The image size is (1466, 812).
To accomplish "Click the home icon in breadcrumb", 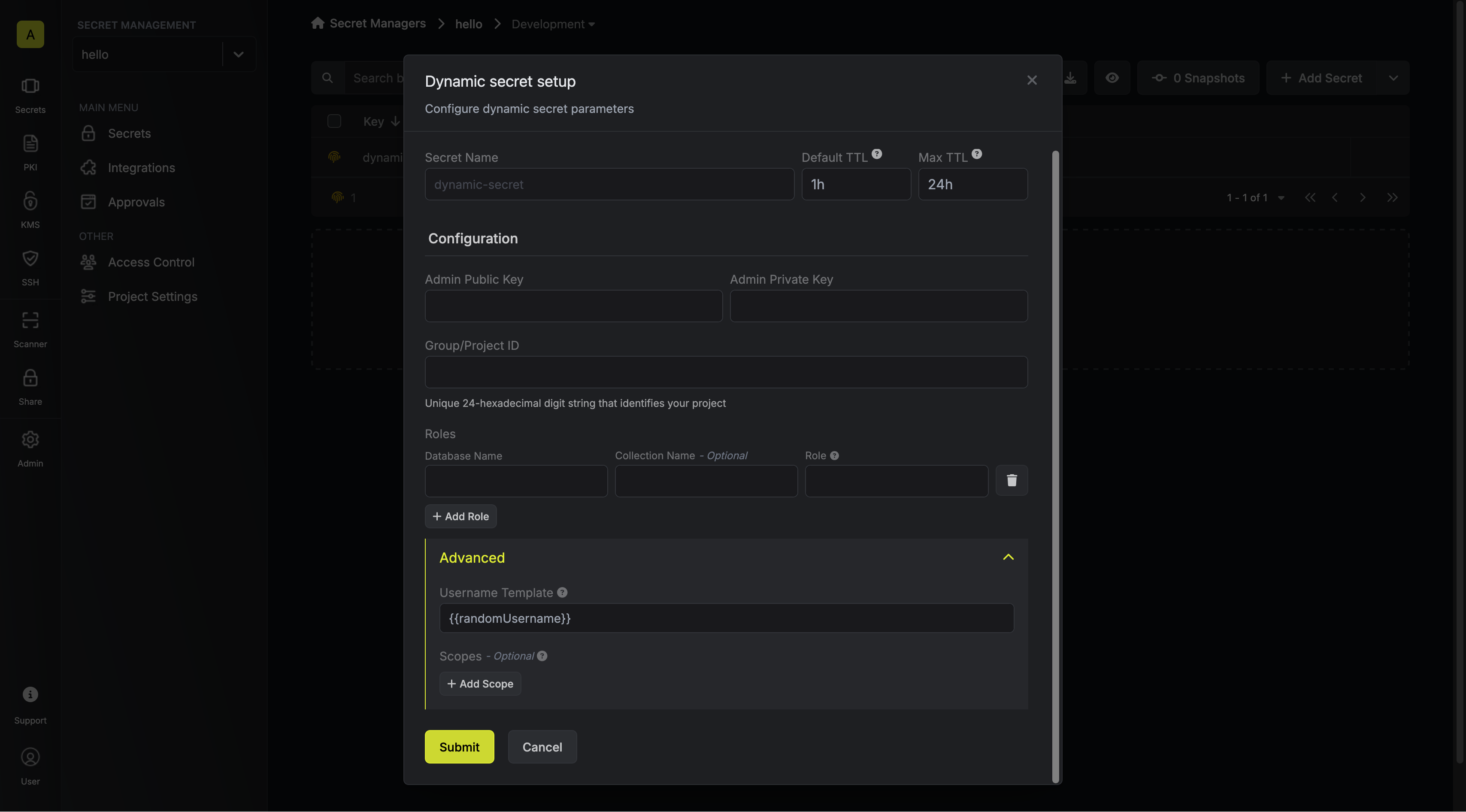I will [x=318, y=23].
